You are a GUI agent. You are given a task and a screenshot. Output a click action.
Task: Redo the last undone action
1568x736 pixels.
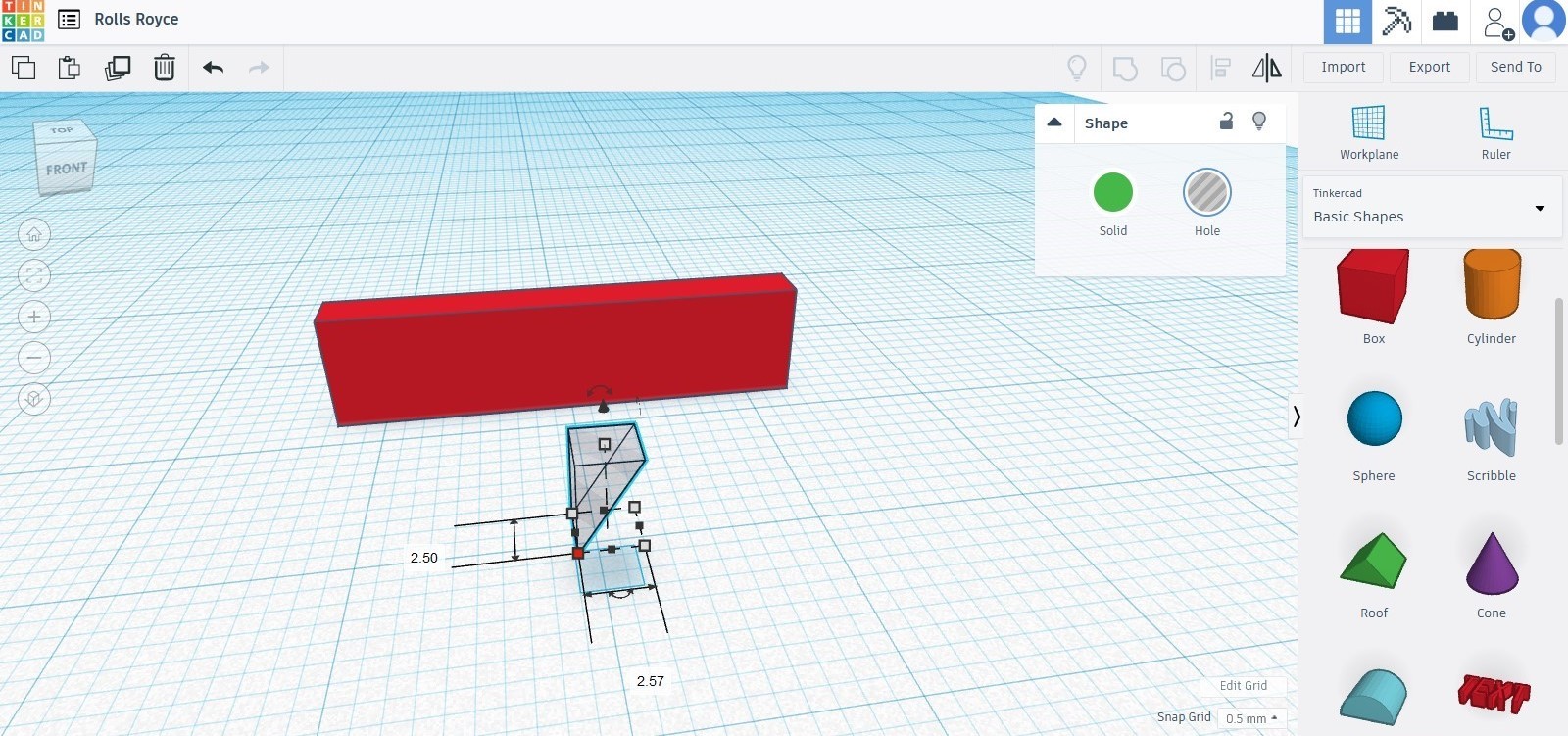(259, 68)
